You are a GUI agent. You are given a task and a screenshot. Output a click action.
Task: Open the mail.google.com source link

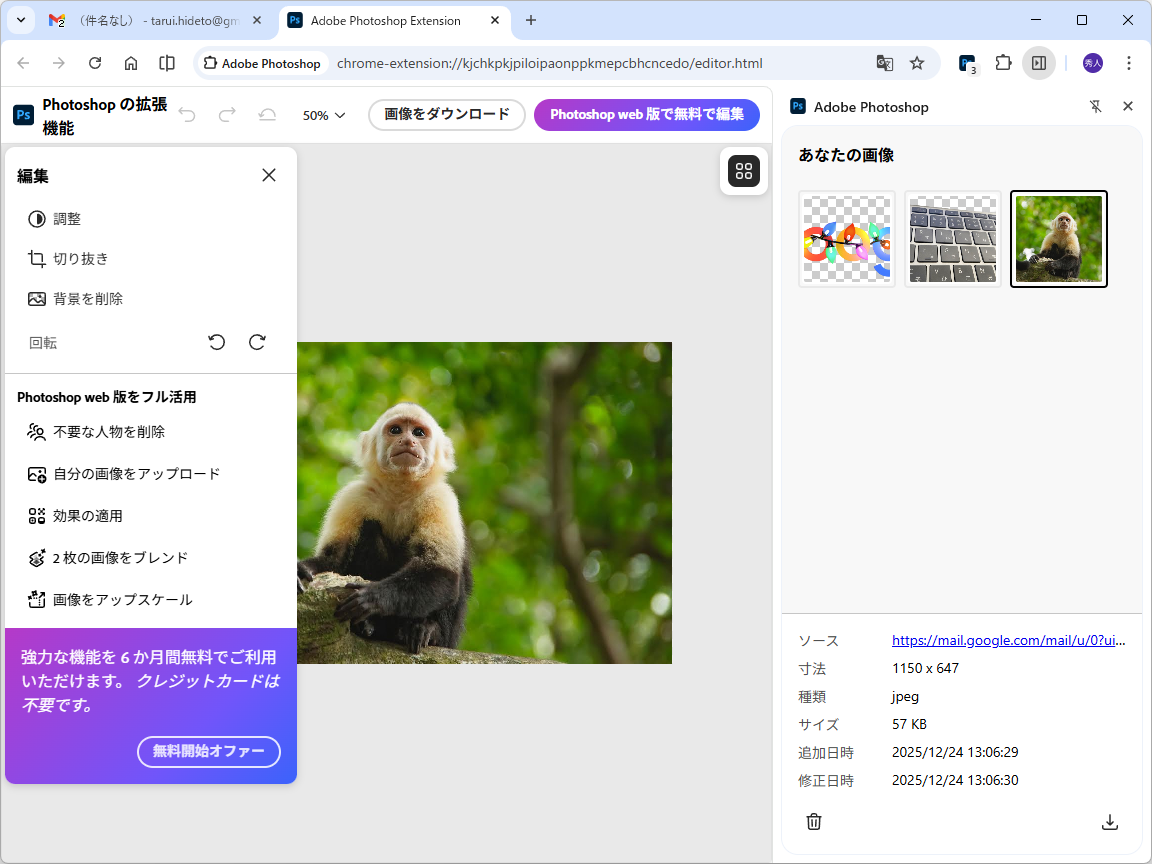[x=1009, y=640]
